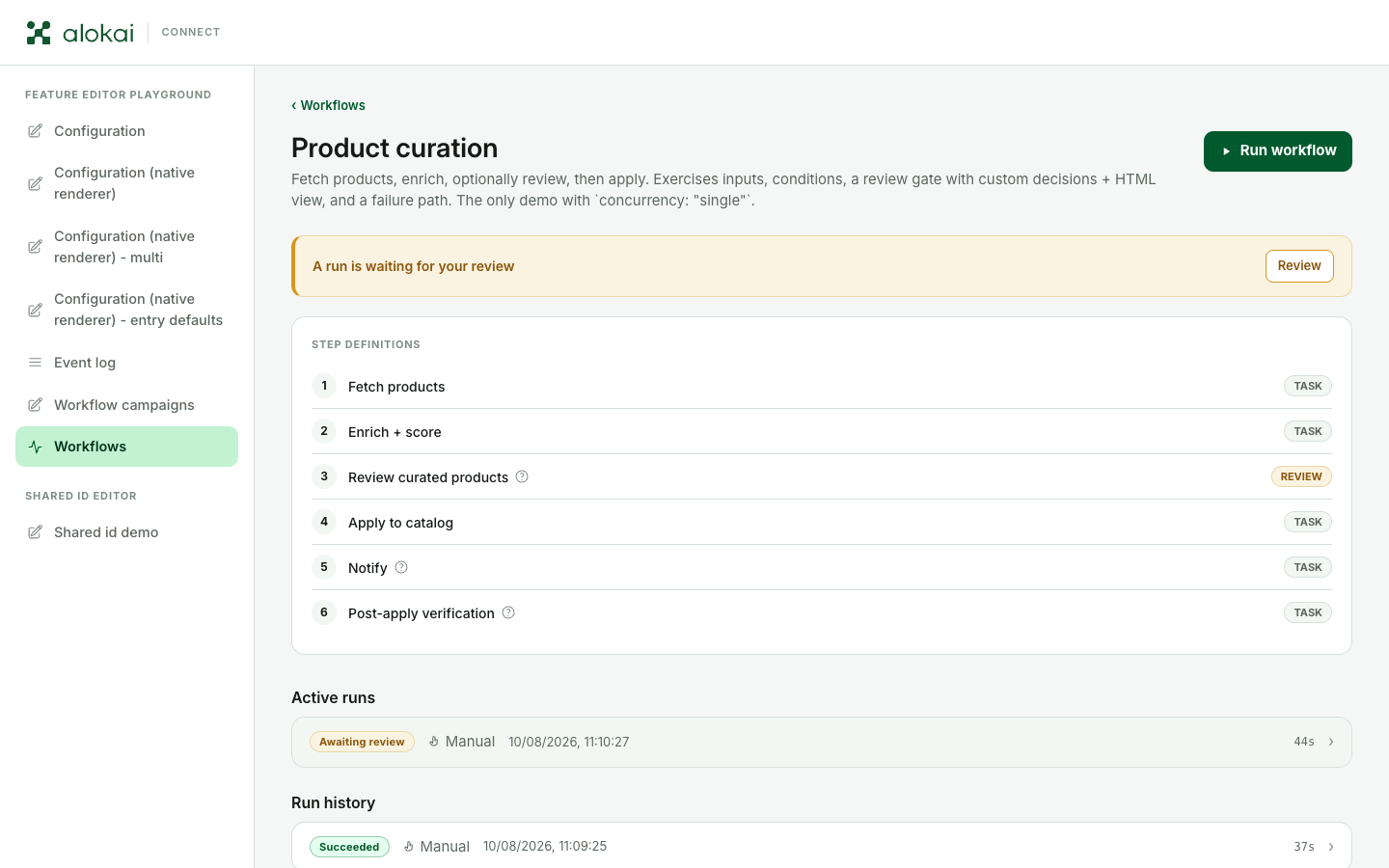
Task: Click manual trigger icon in Succeeded run row
Action: click(x=409, y=847)
